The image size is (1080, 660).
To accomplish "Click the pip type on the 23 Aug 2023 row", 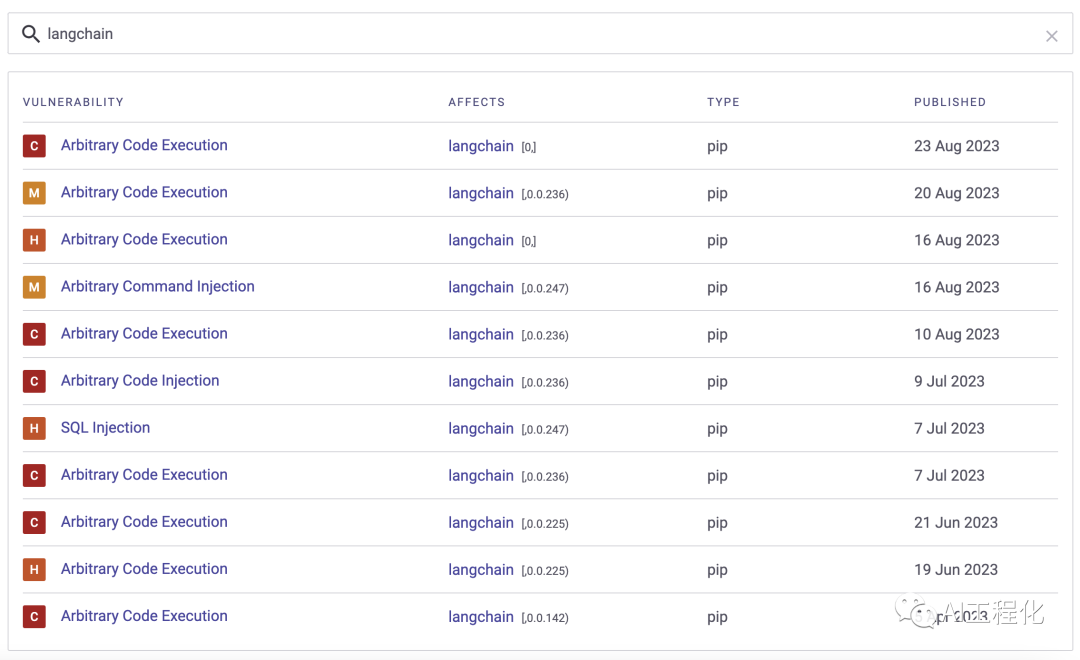I will 717,147.
